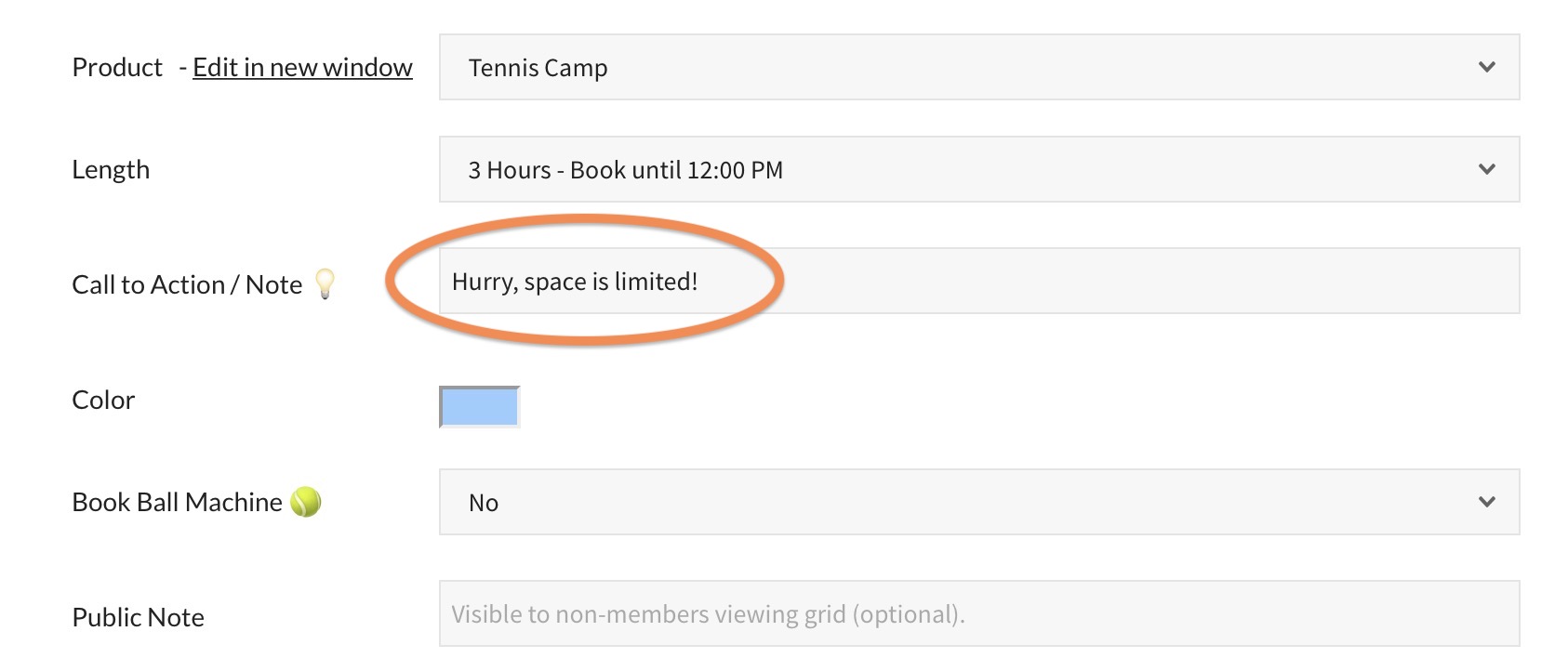Click the Length label
Image resolution: width=1568 pixels, height=671 pixels.
[x=111, y=170]
